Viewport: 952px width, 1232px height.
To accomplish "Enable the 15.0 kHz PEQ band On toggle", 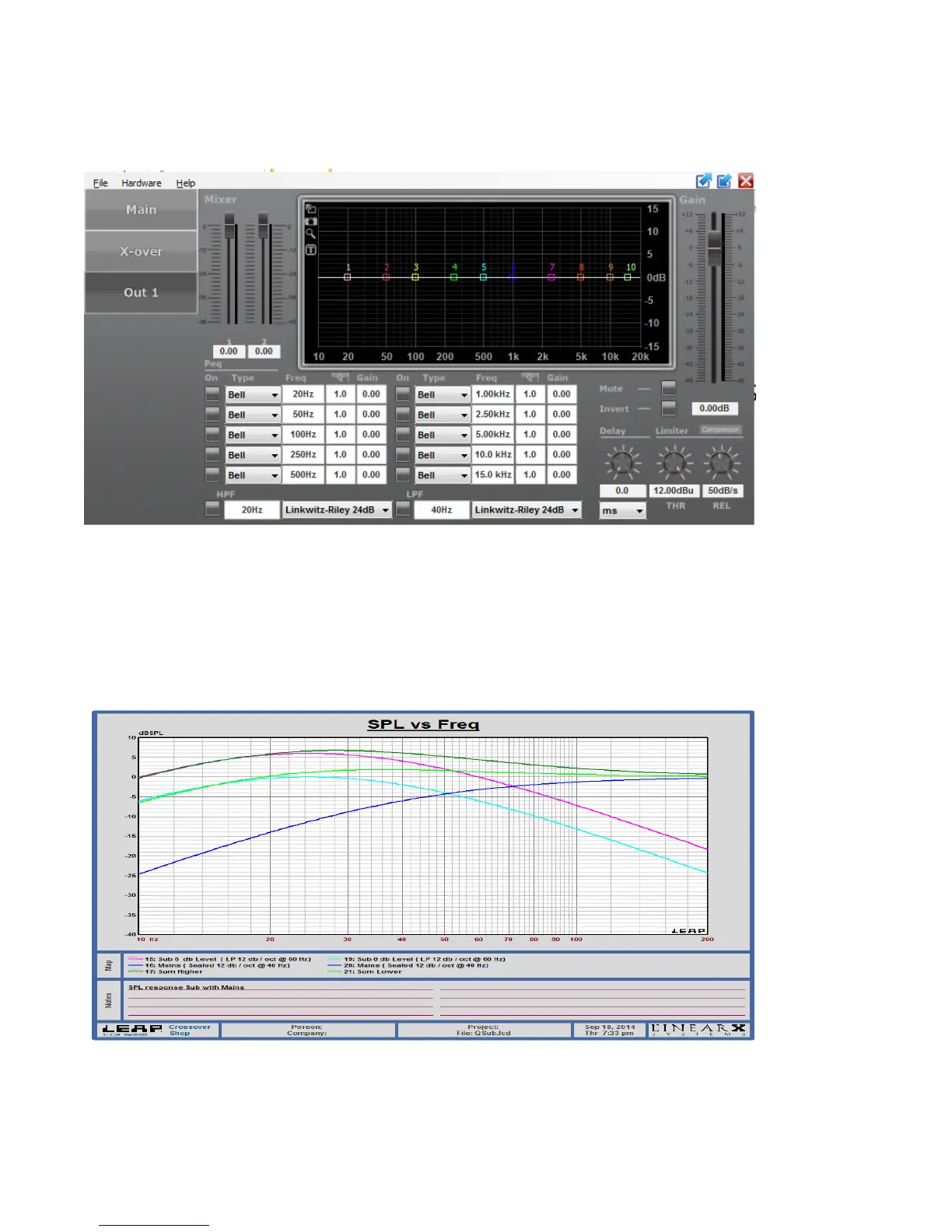I will point(402,474).
